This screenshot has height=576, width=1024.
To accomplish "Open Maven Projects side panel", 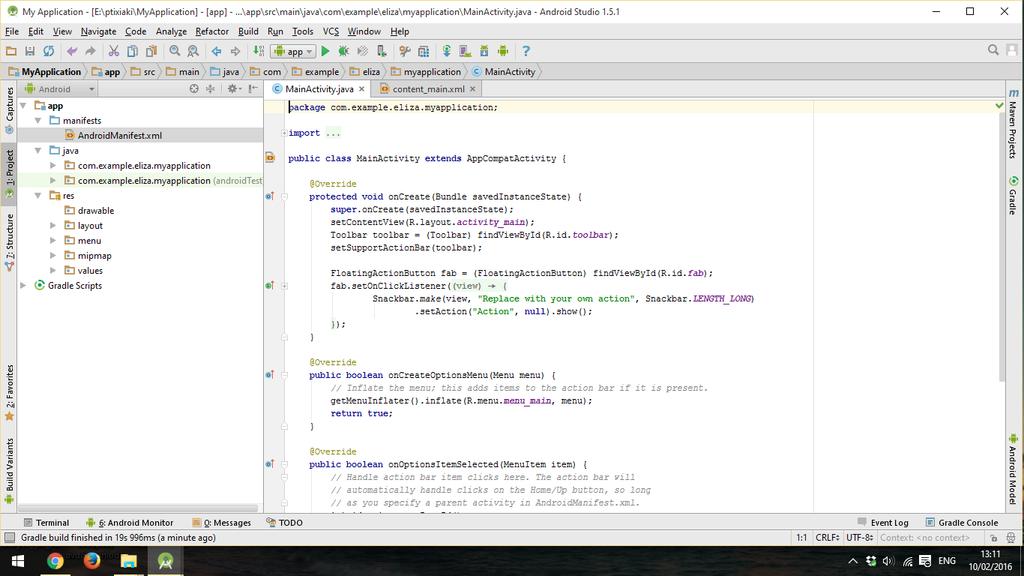I will [1013, 124].
